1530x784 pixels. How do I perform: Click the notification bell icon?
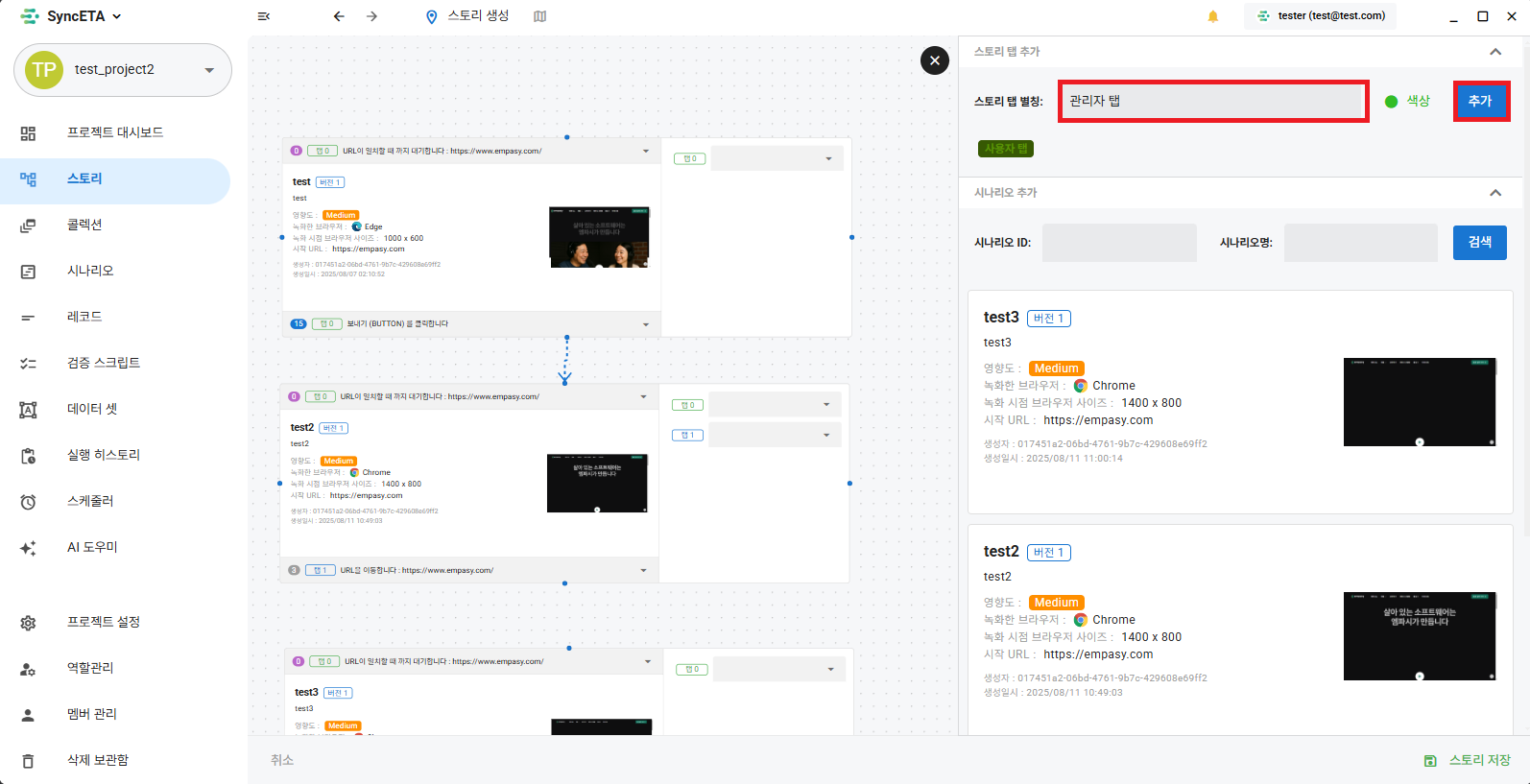1213,16
